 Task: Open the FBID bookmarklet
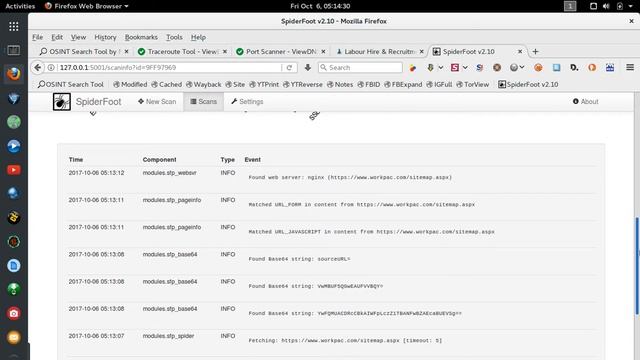coord(369,84)
